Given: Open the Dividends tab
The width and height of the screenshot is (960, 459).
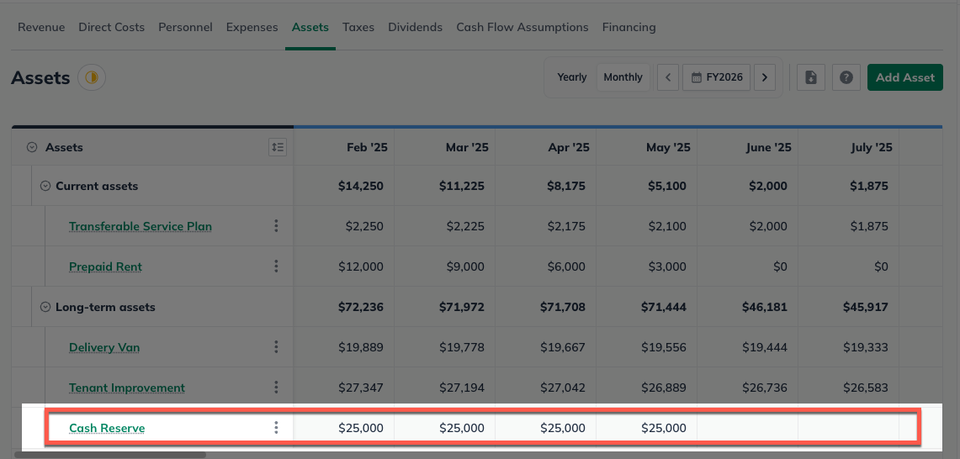Looking at the screenshot, I should (x=415, y=27).
